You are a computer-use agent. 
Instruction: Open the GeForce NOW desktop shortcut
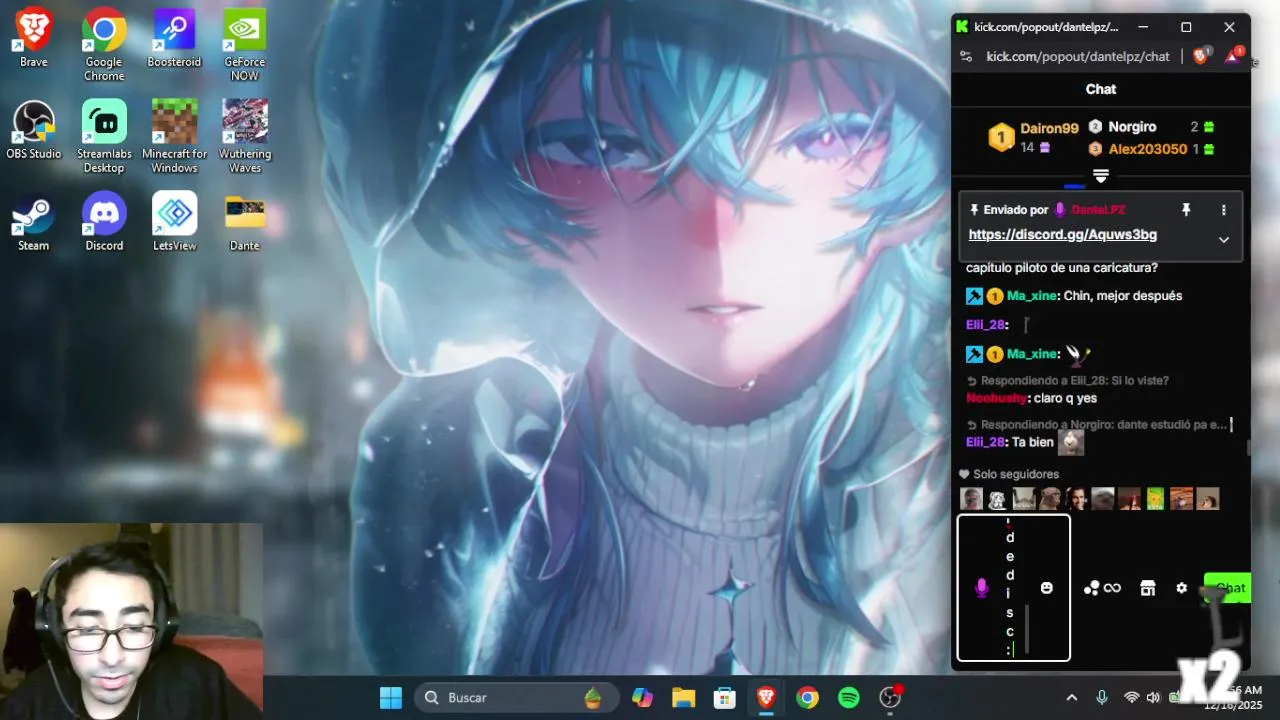(x=244, y=45)
